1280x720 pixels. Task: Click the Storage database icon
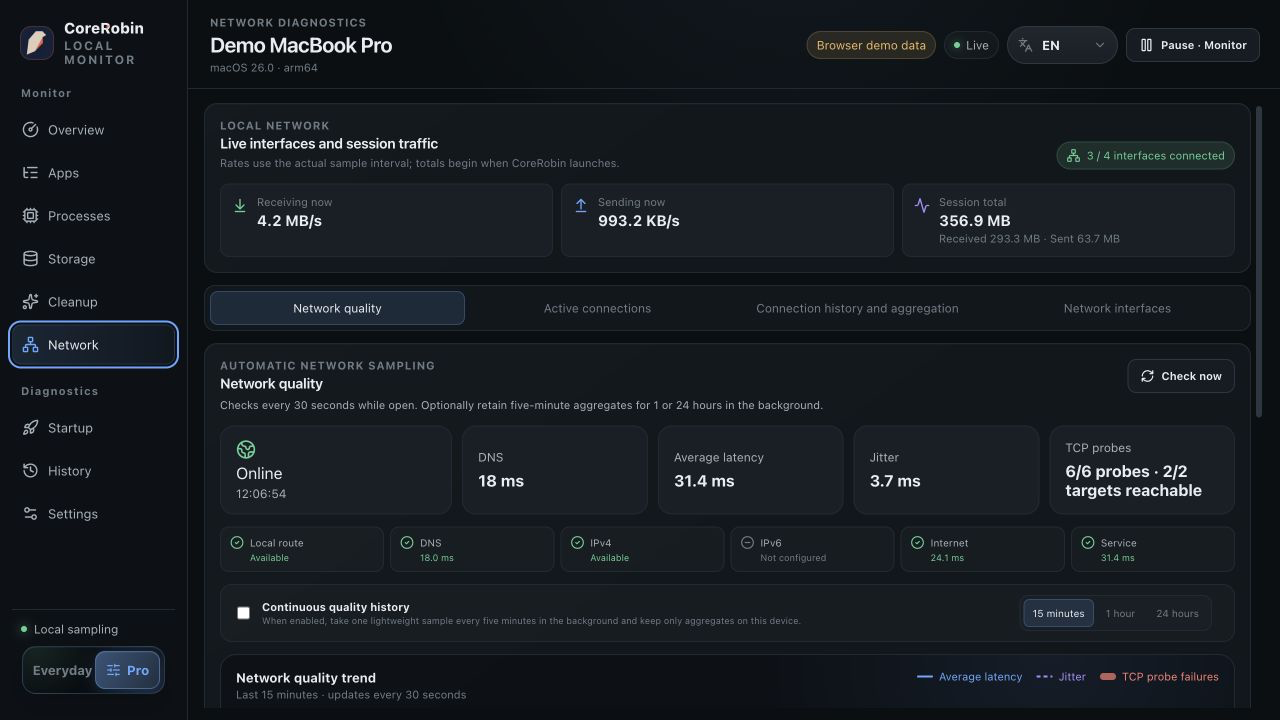30,259
